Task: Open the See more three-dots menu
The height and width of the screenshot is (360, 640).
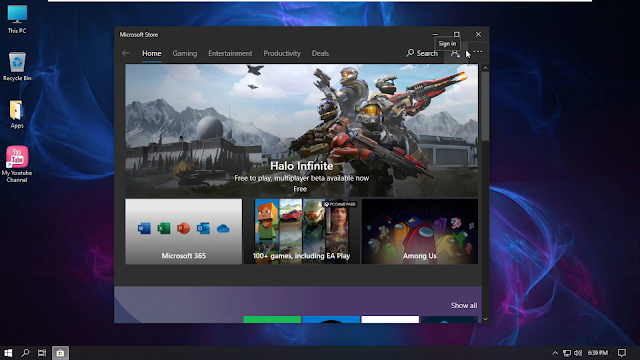Action: coord(478,52)
